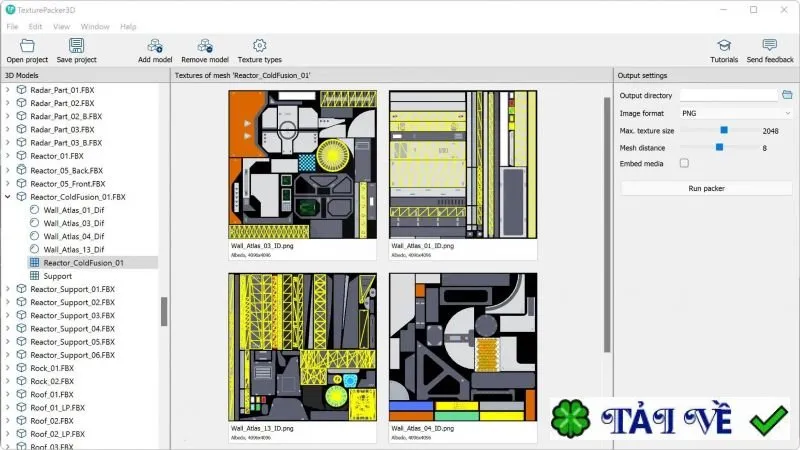Select the Wall_Atlas_03_ID.png texture thumbnail
Image resolution: width=800 pixels, height=450 pixels.
coord(303,164)
